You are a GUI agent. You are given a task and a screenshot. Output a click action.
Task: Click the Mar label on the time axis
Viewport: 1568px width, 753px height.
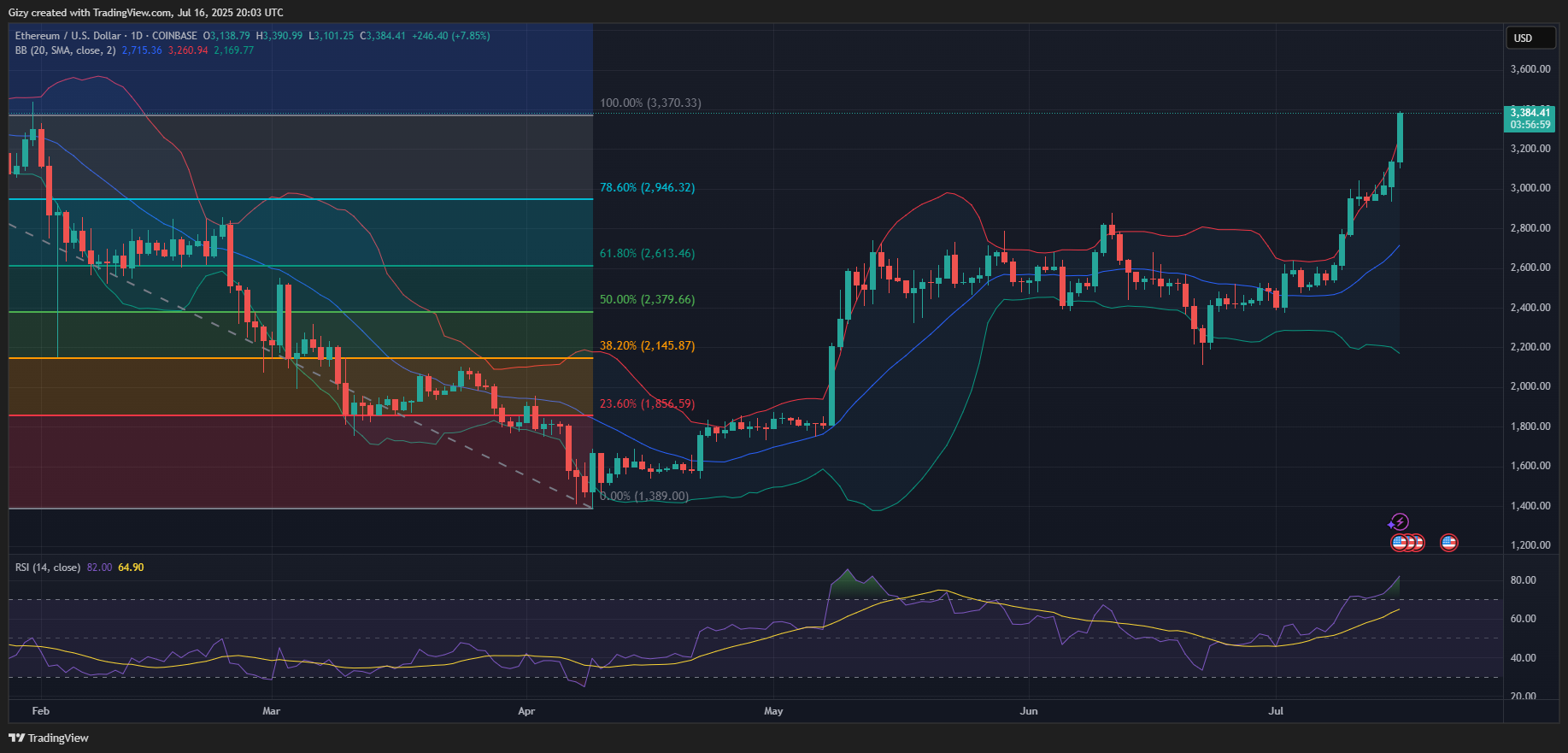click(x=271, y=711)
